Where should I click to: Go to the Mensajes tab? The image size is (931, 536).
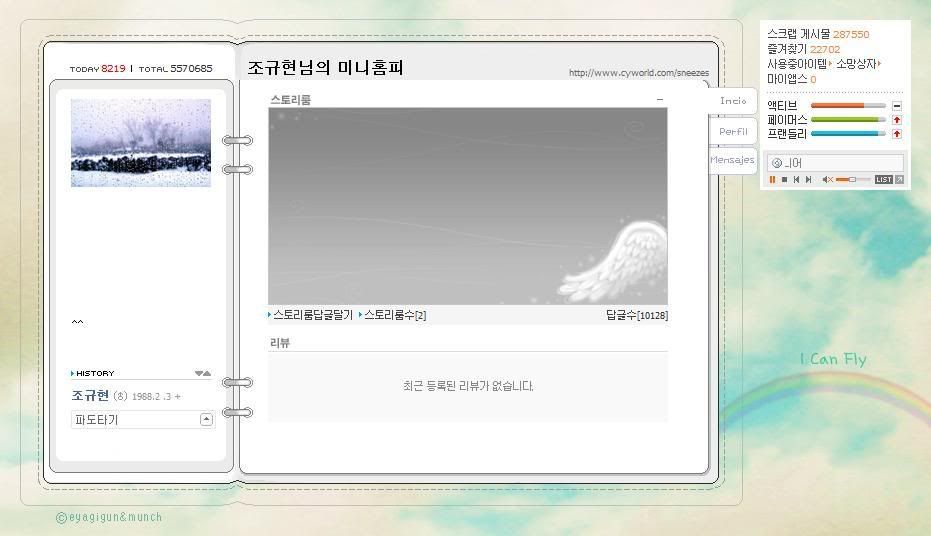pos(732,160)
